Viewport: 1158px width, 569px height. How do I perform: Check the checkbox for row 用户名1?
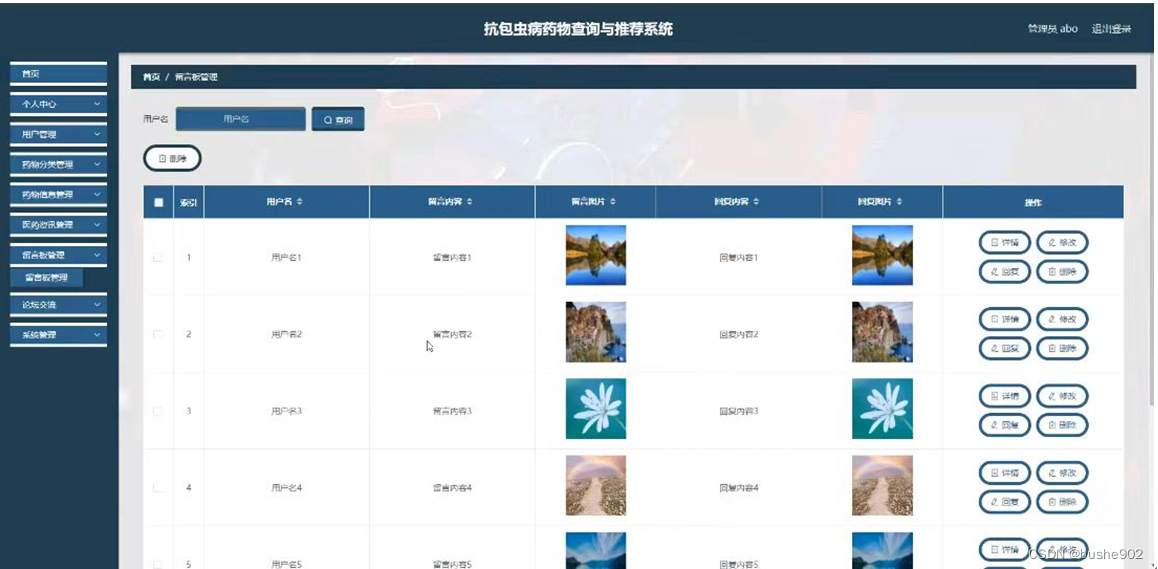click(157, 258)
